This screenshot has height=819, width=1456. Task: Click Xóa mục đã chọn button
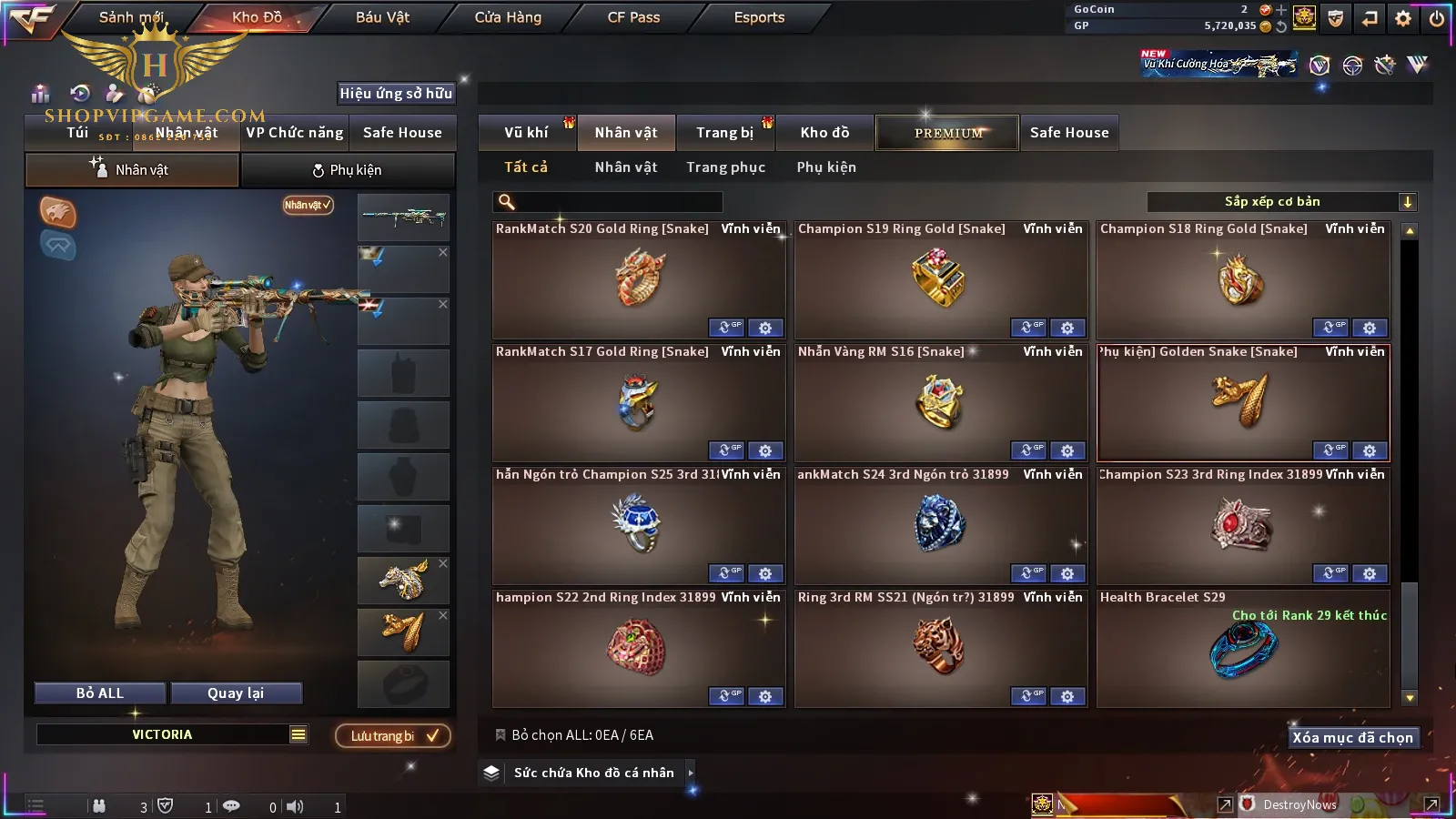tap(1352, 737)
